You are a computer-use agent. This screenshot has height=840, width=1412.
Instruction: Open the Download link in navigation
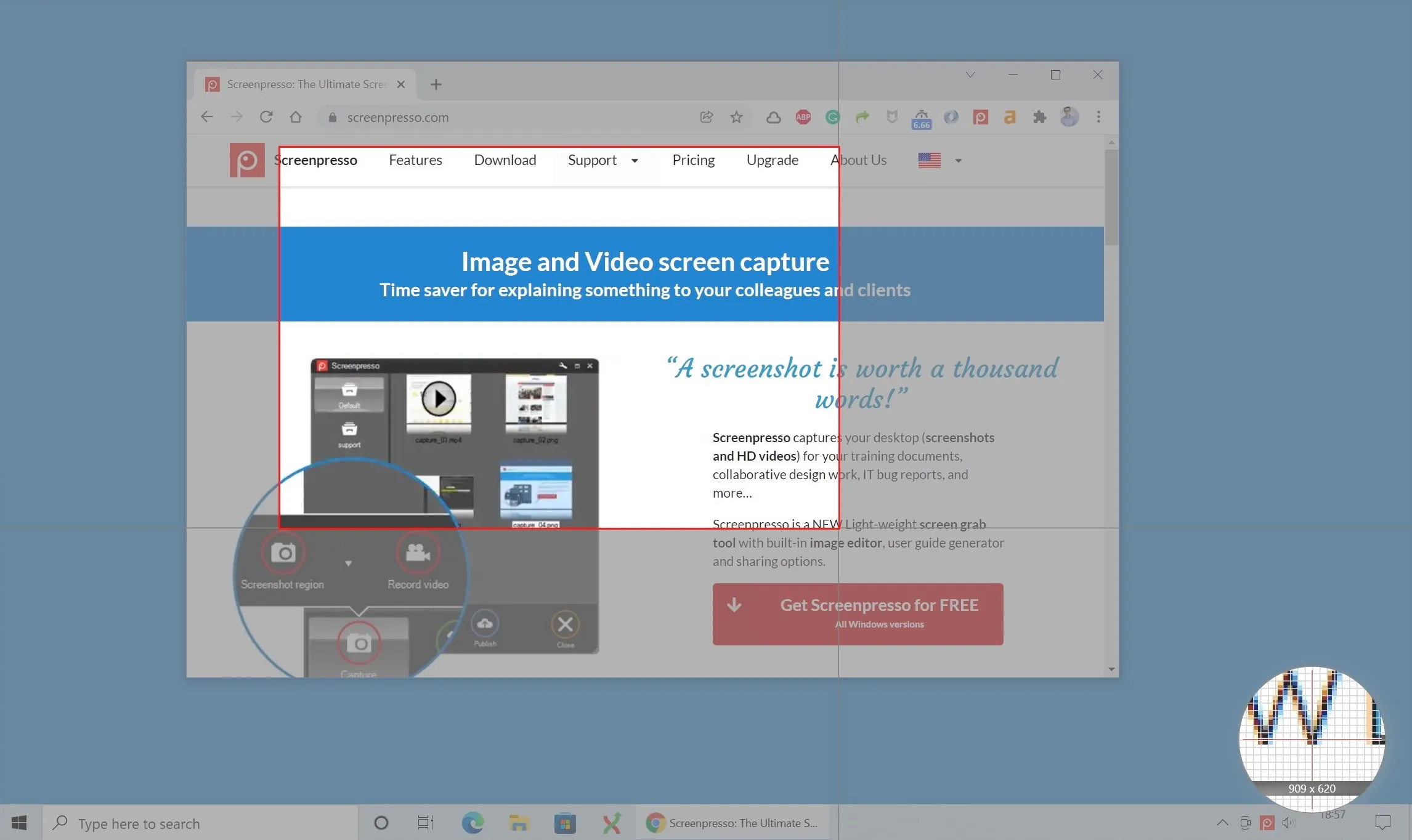505,160
